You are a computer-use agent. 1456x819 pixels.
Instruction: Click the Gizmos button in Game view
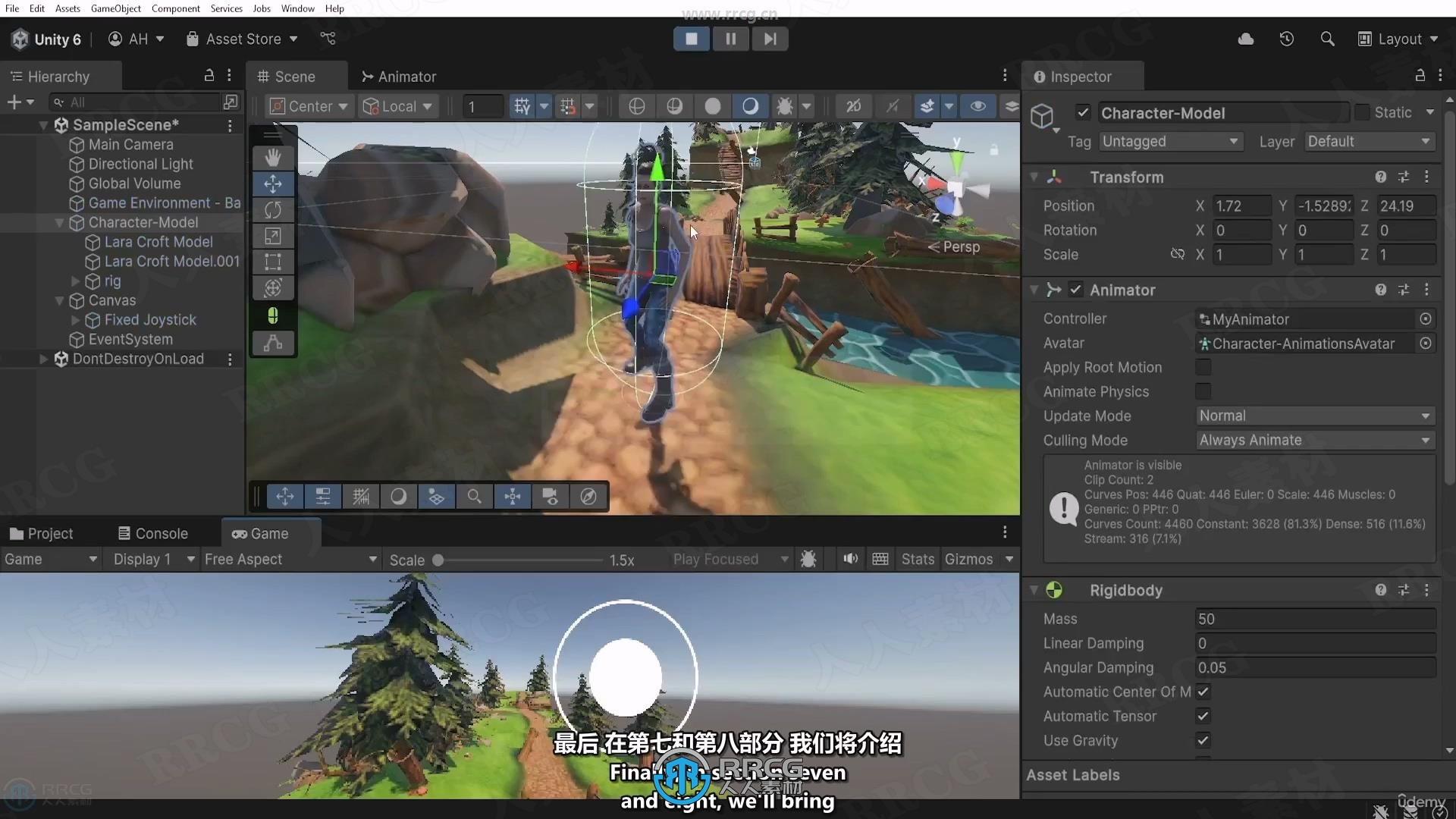(968, 560)
